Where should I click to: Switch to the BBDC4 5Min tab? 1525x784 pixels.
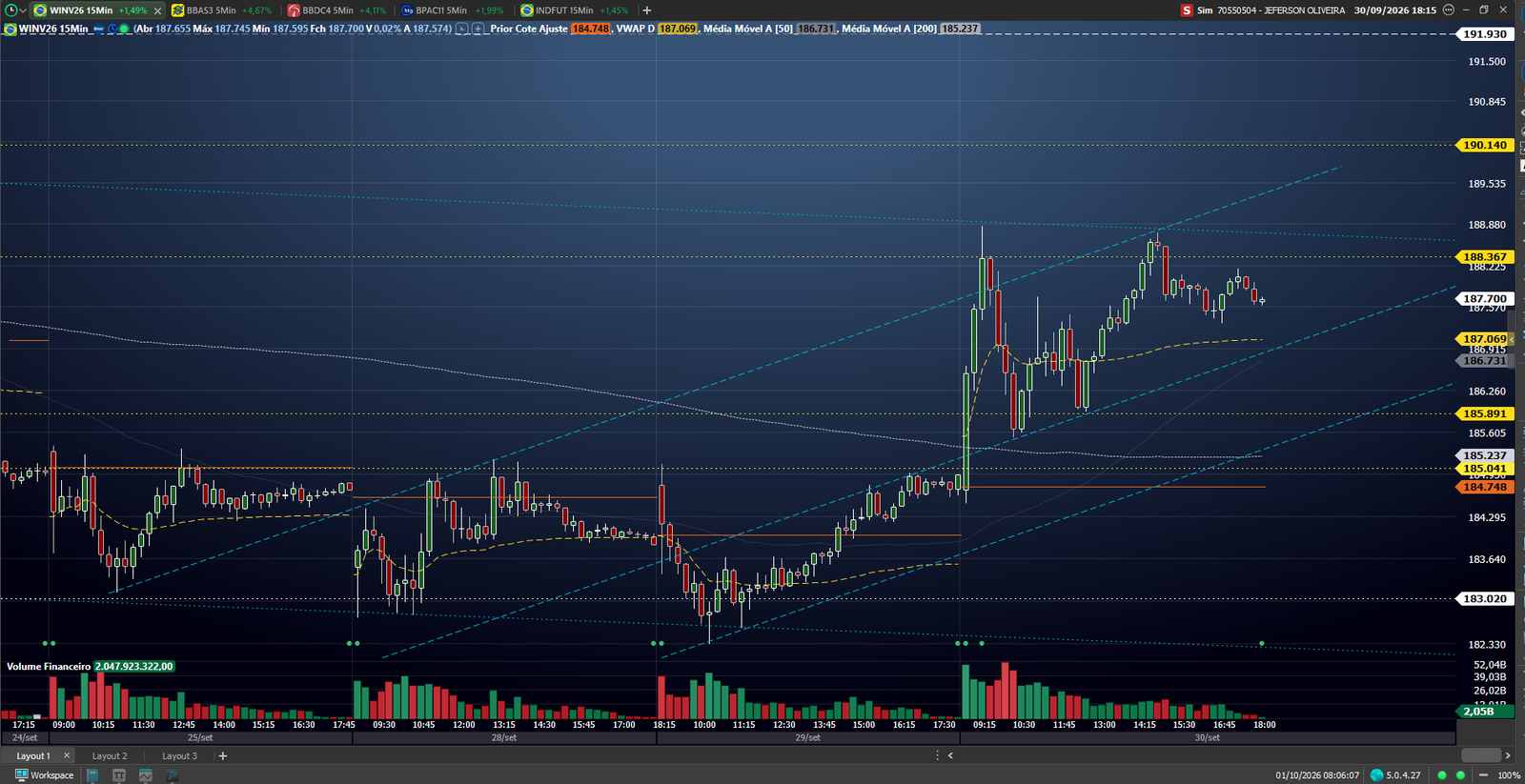[x=336, y=10]
